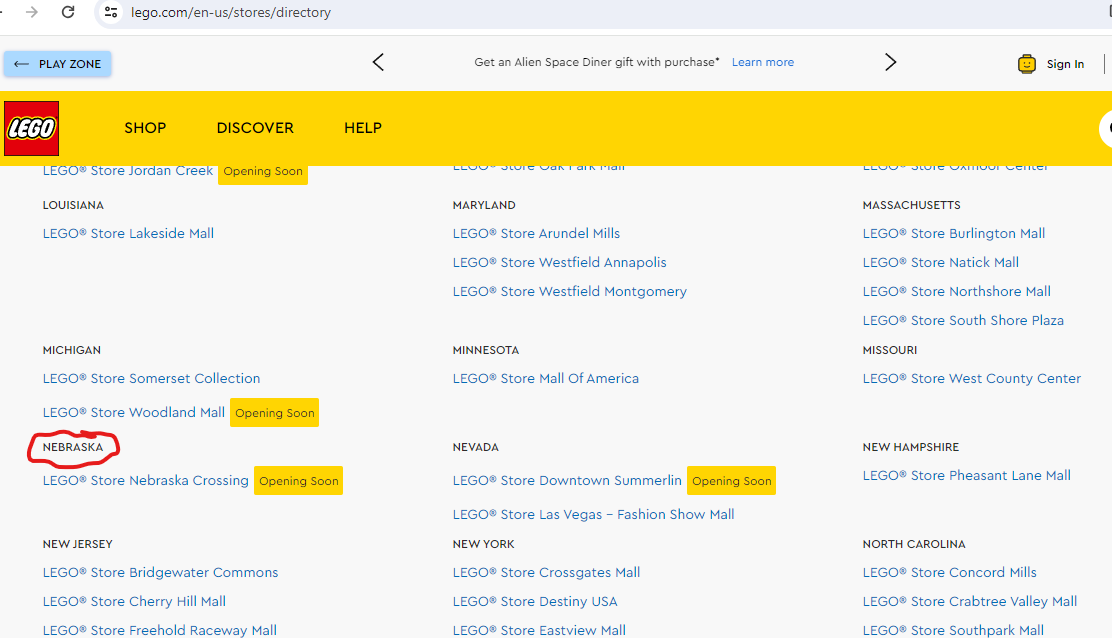This screenshot has height=638, width=1112.
Task: Open LEGO Store Burlington Mall
Action: [954, 233]
